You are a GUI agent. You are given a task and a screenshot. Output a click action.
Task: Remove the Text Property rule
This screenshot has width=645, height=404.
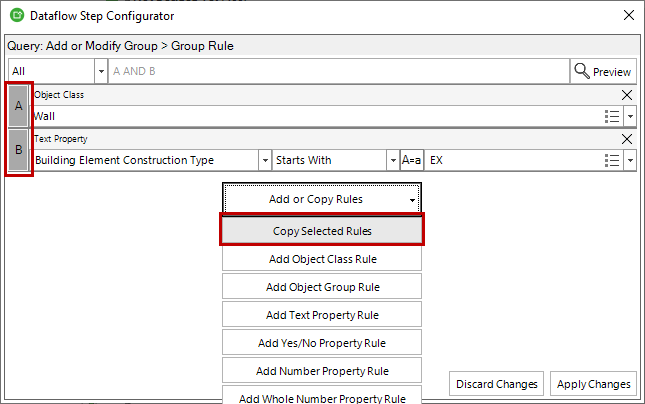[x=626, y=139]
